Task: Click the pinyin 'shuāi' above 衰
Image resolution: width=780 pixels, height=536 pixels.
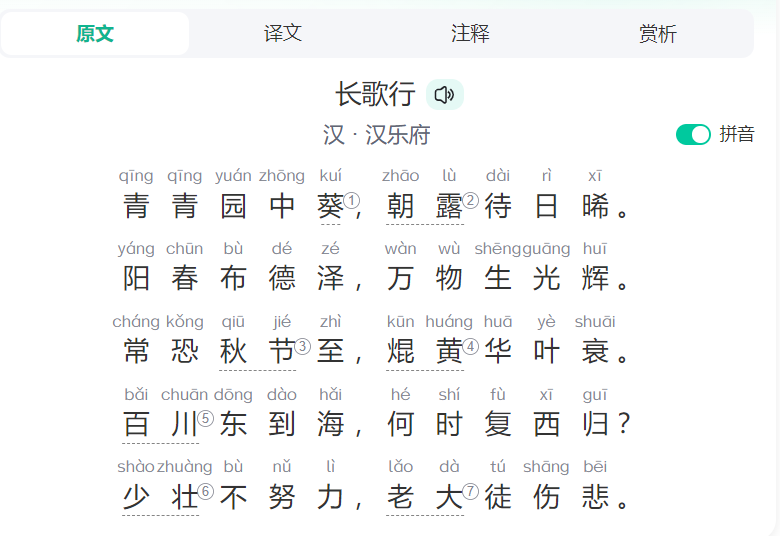Action: point(595,322)
